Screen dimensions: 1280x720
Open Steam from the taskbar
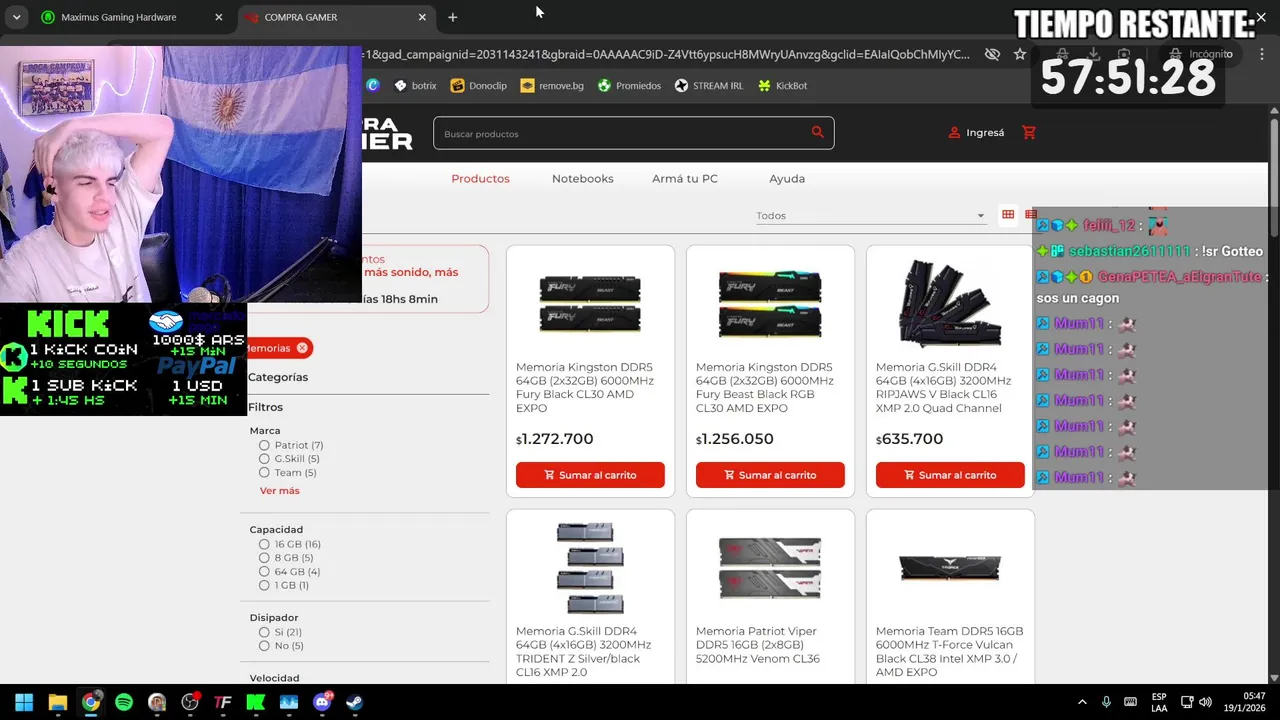click(x=355, y=702)
